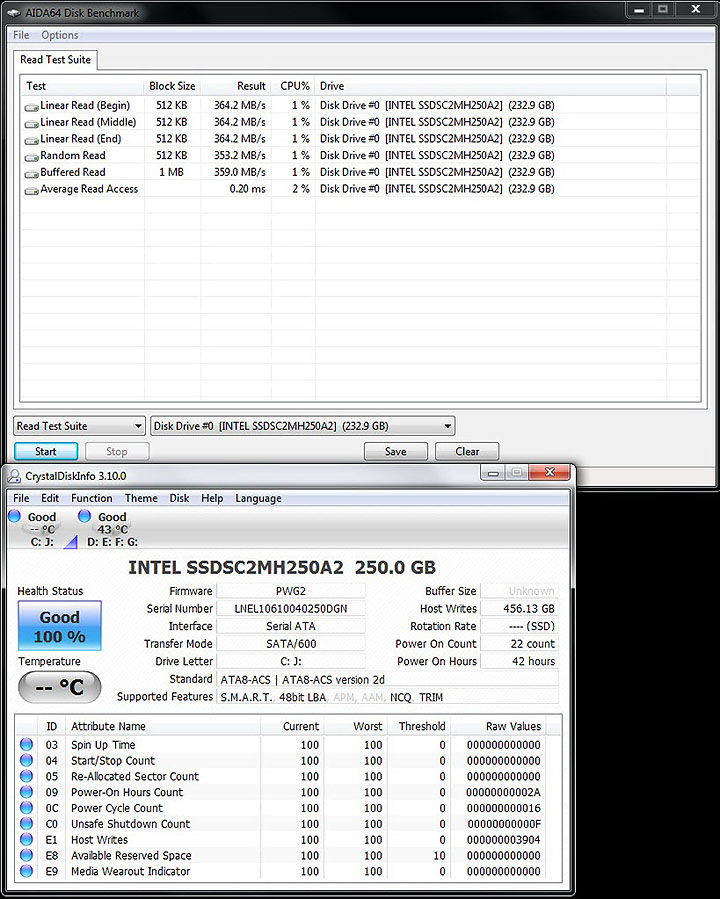
Task: Open CrystalDiskInfo Help menu
Action: tap(212, 498)
